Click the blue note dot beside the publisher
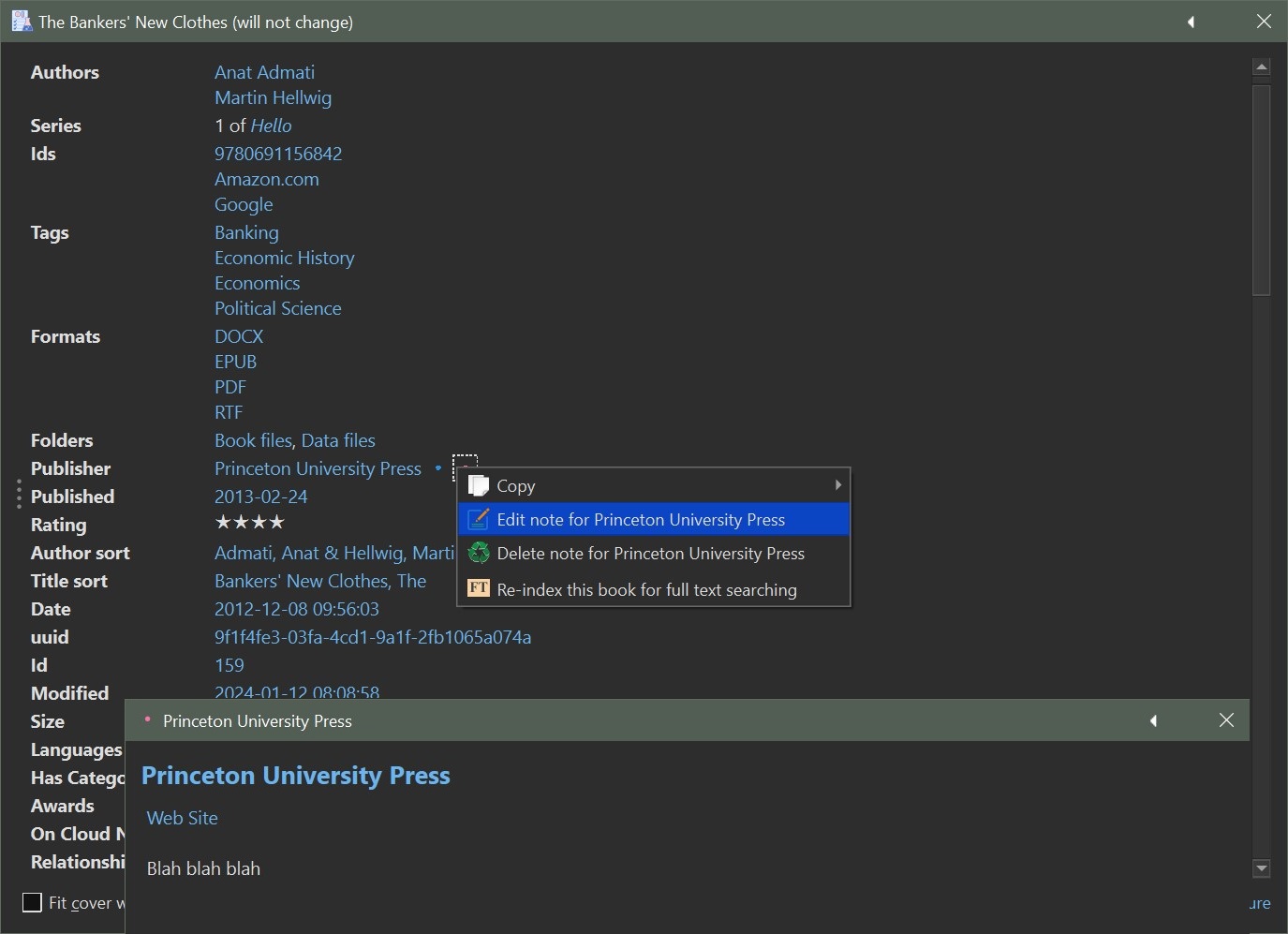Viewport: 1288px width, 934px height. (x=437, y=467)
